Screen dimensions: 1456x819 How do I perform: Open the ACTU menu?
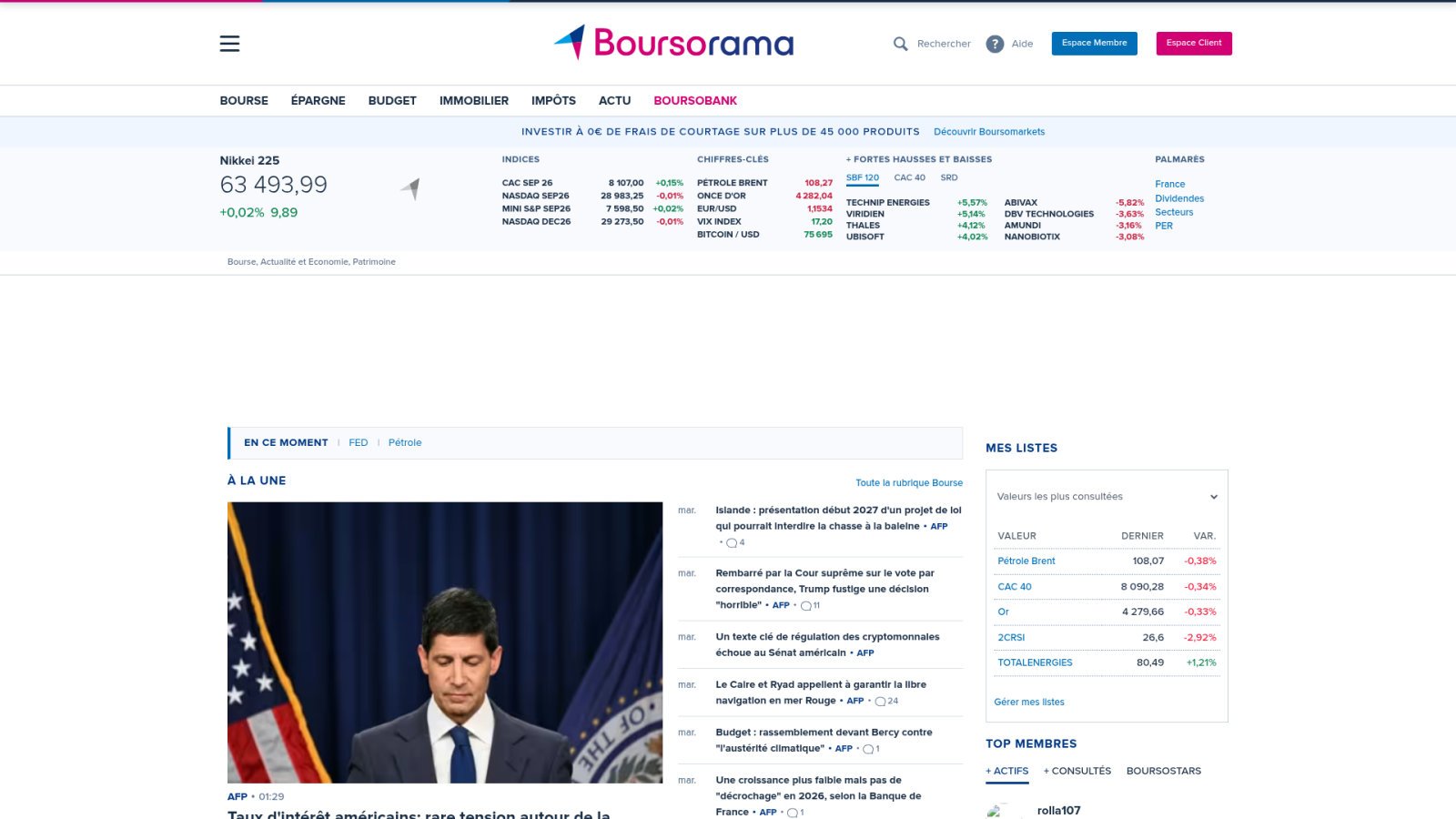pos(614,101)
